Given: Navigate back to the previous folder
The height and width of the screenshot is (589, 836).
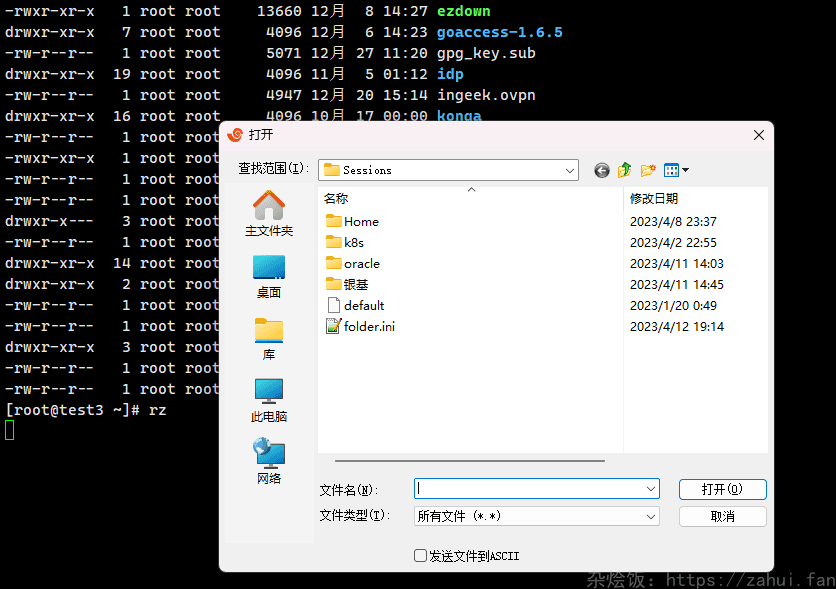Looking at the screenshot, I should click(x=601, y=170).
